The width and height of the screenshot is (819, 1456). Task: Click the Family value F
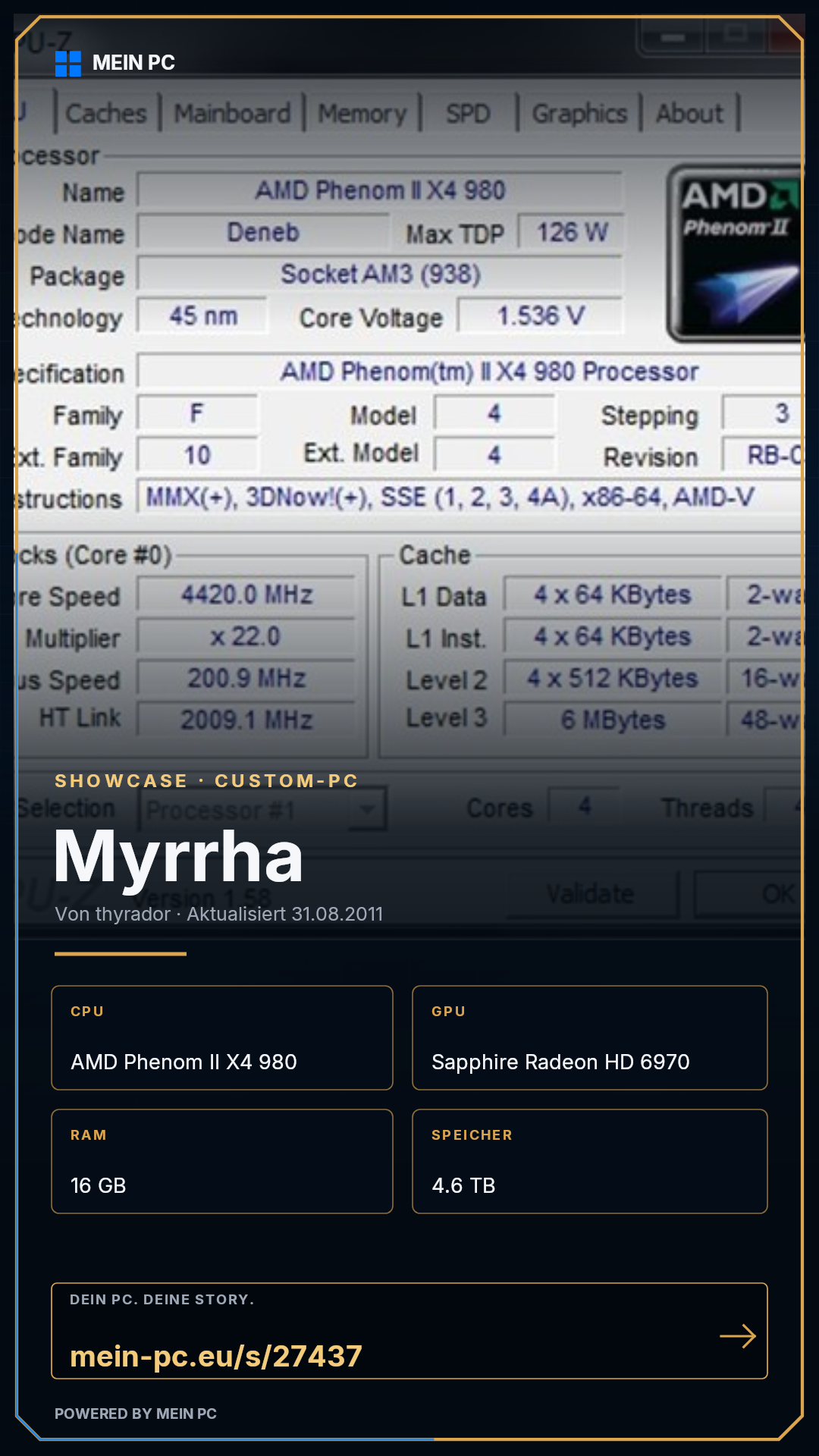click(197, 413)
